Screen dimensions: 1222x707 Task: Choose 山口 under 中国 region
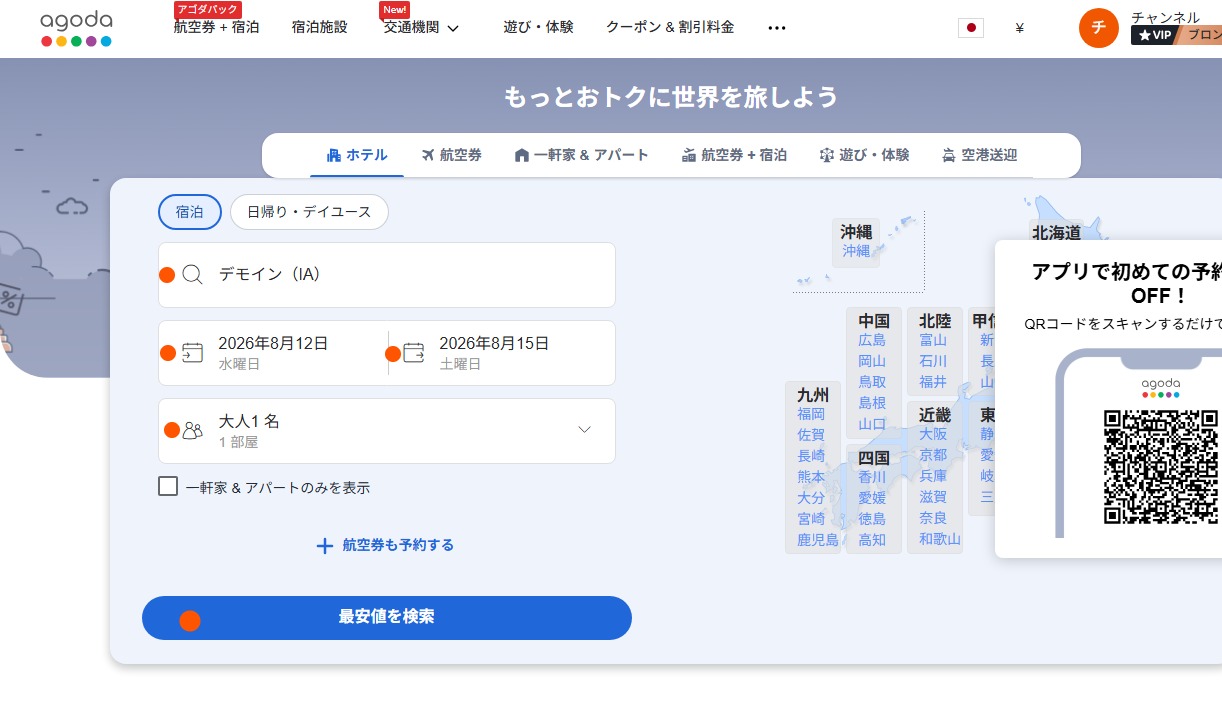[872, 424]
